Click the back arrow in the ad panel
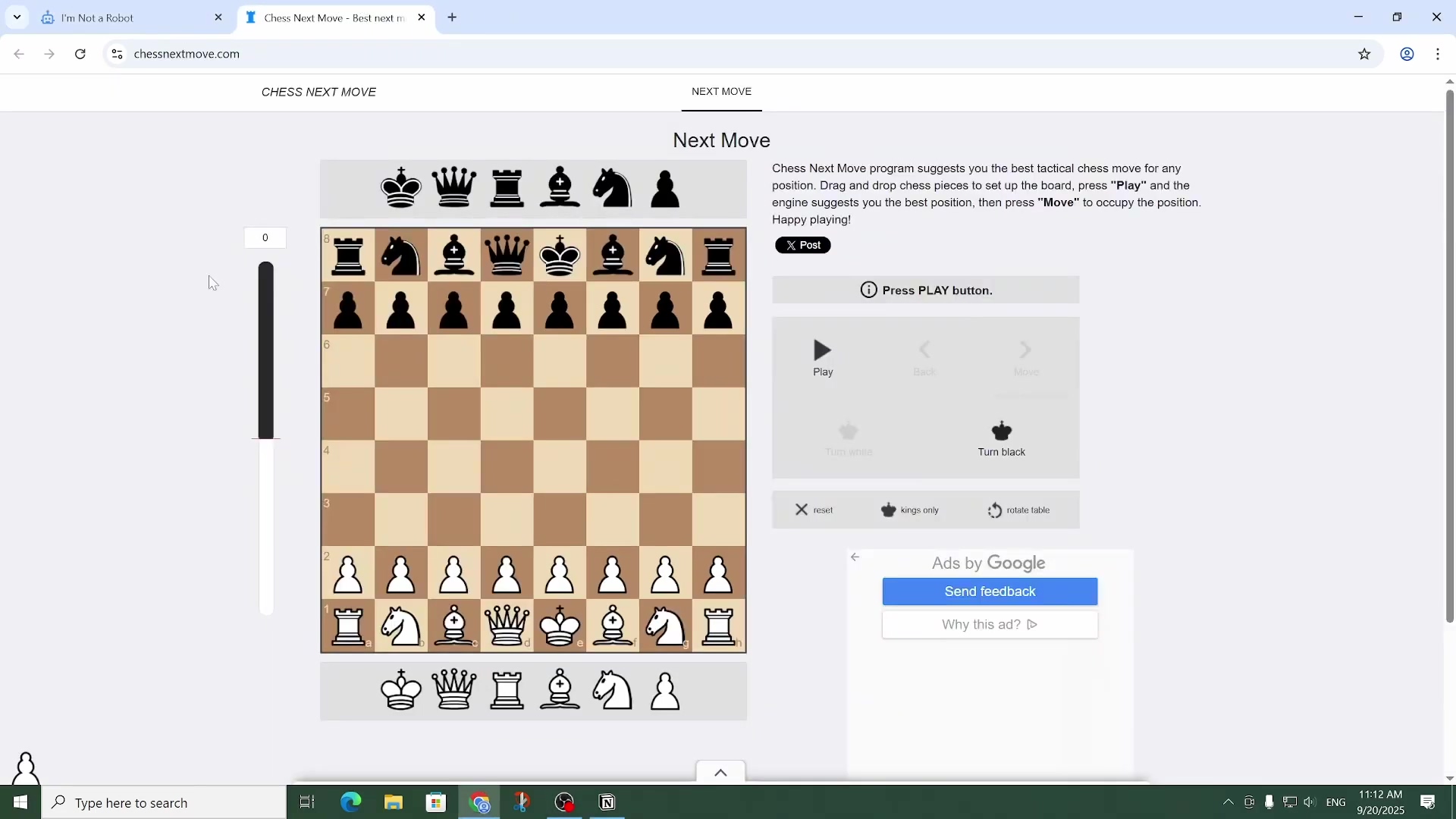This screenshot has height=819, width=1456. [855, 557]
